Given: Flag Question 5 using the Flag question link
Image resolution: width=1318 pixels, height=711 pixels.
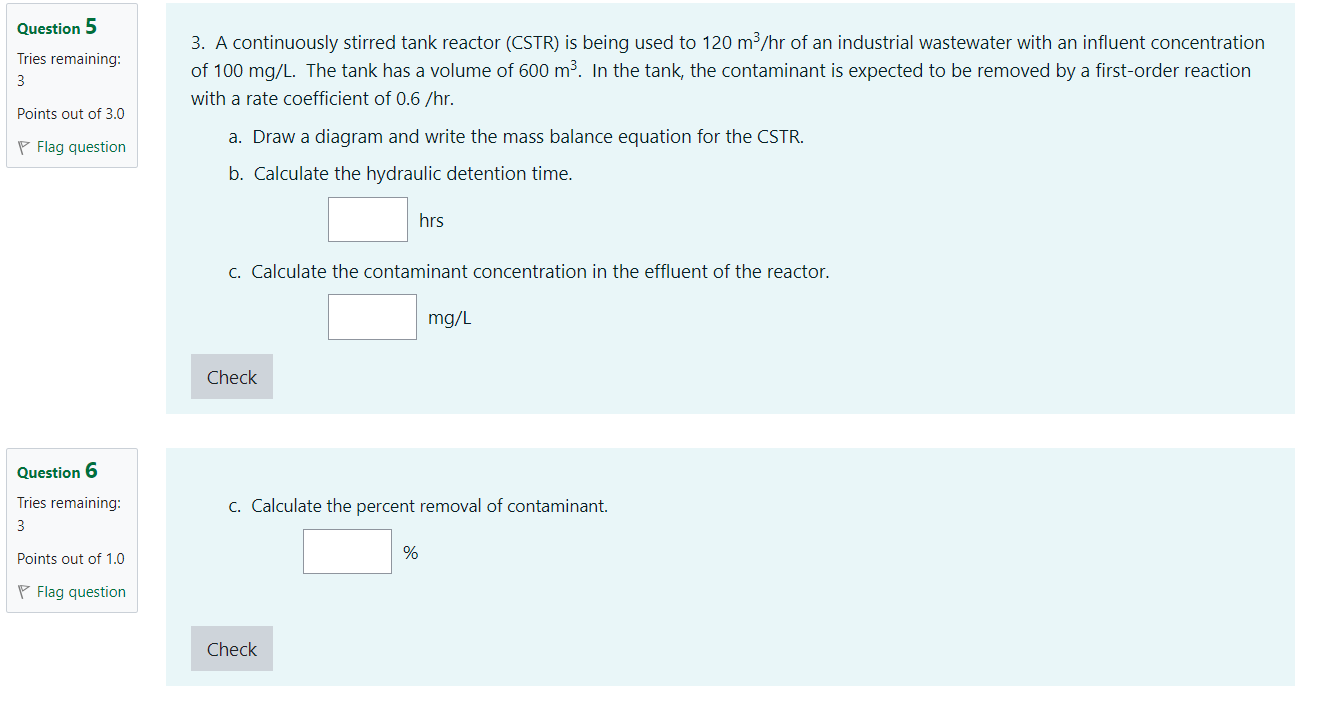Looking at the screenshot, I should pyautogui.click(x=80, y=146).
